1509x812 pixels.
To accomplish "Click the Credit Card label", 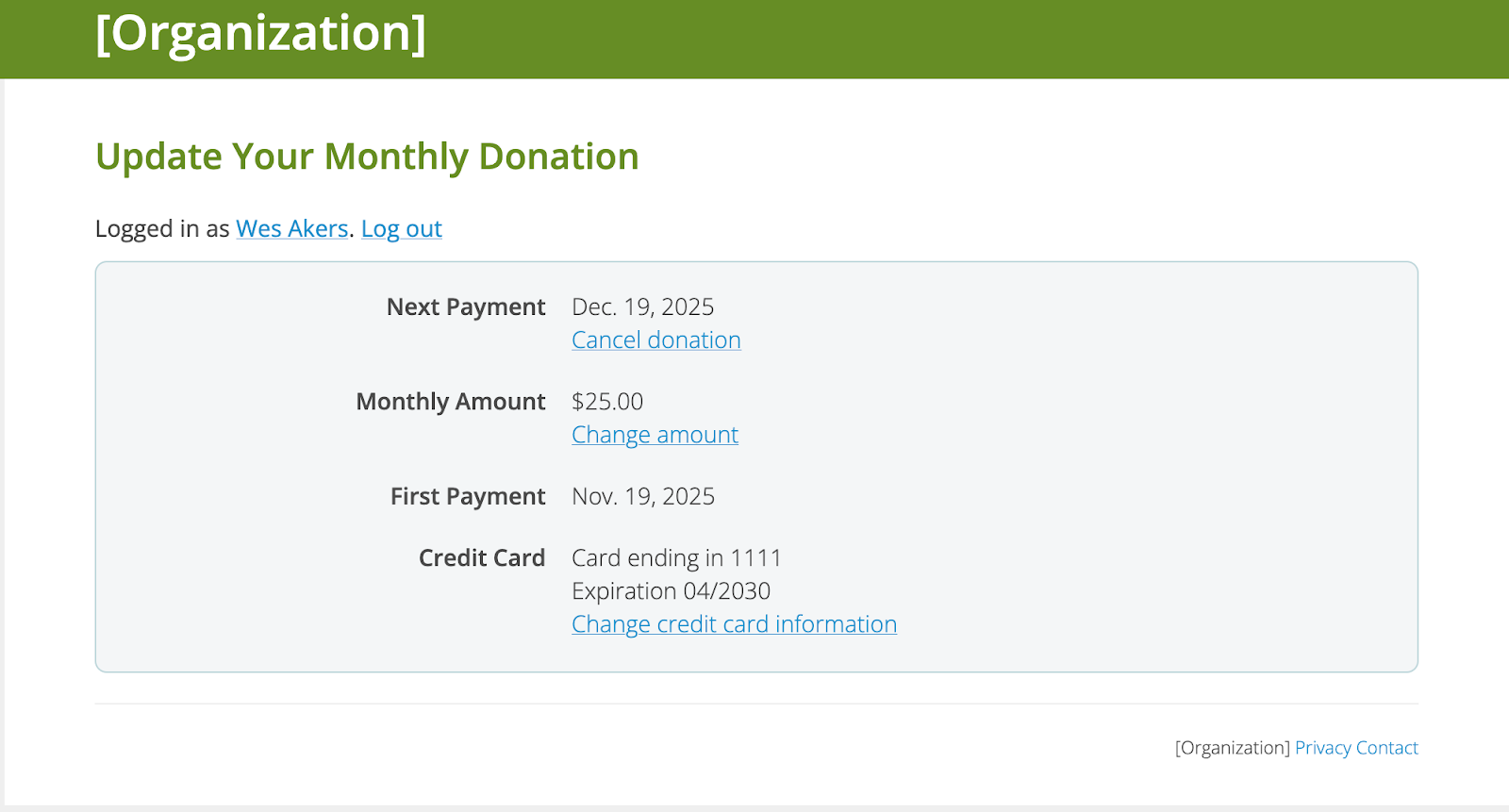I will [482, 558].
